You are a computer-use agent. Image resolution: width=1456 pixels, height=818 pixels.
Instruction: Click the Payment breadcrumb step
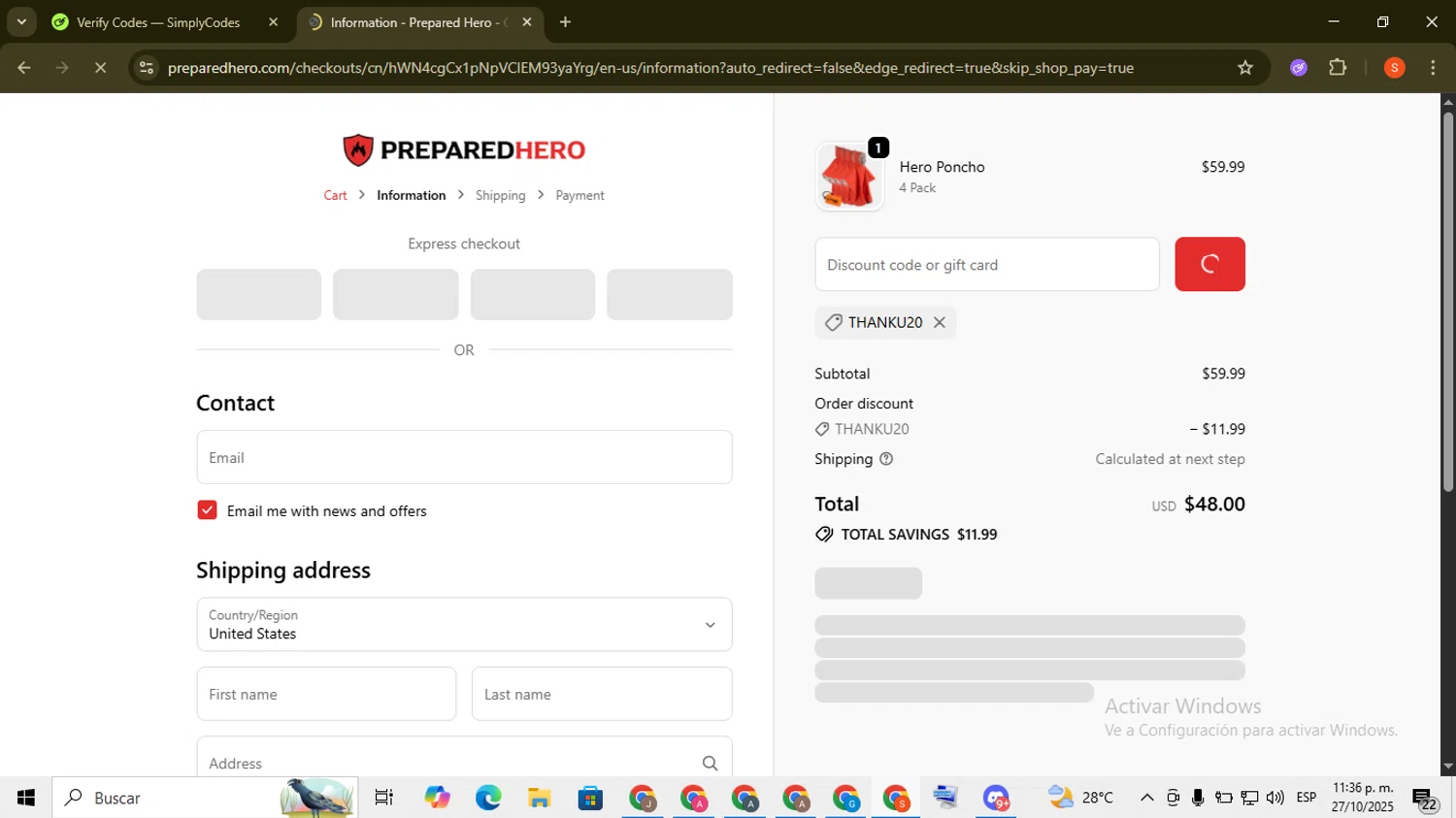pyautogui.click(x=579, y=195)
